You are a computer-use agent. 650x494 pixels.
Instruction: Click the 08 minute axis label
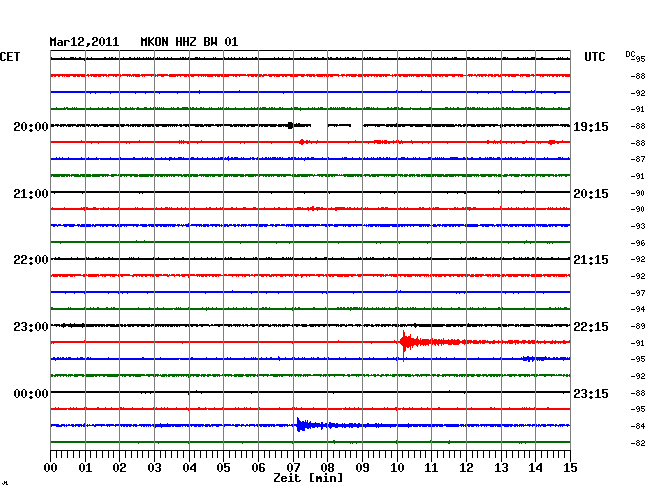327,467
